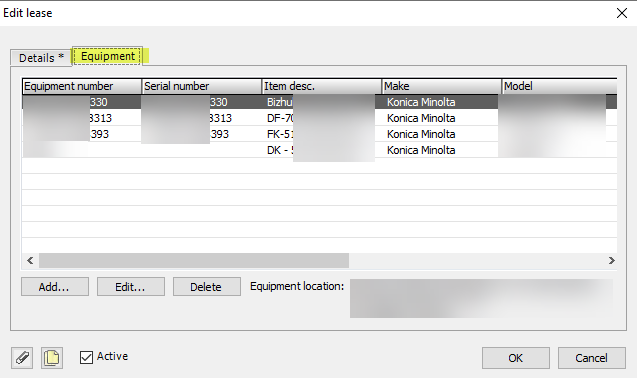Sort by Serial number column header
Viewport: 637px width, 378px height.
tap(202, 86)
